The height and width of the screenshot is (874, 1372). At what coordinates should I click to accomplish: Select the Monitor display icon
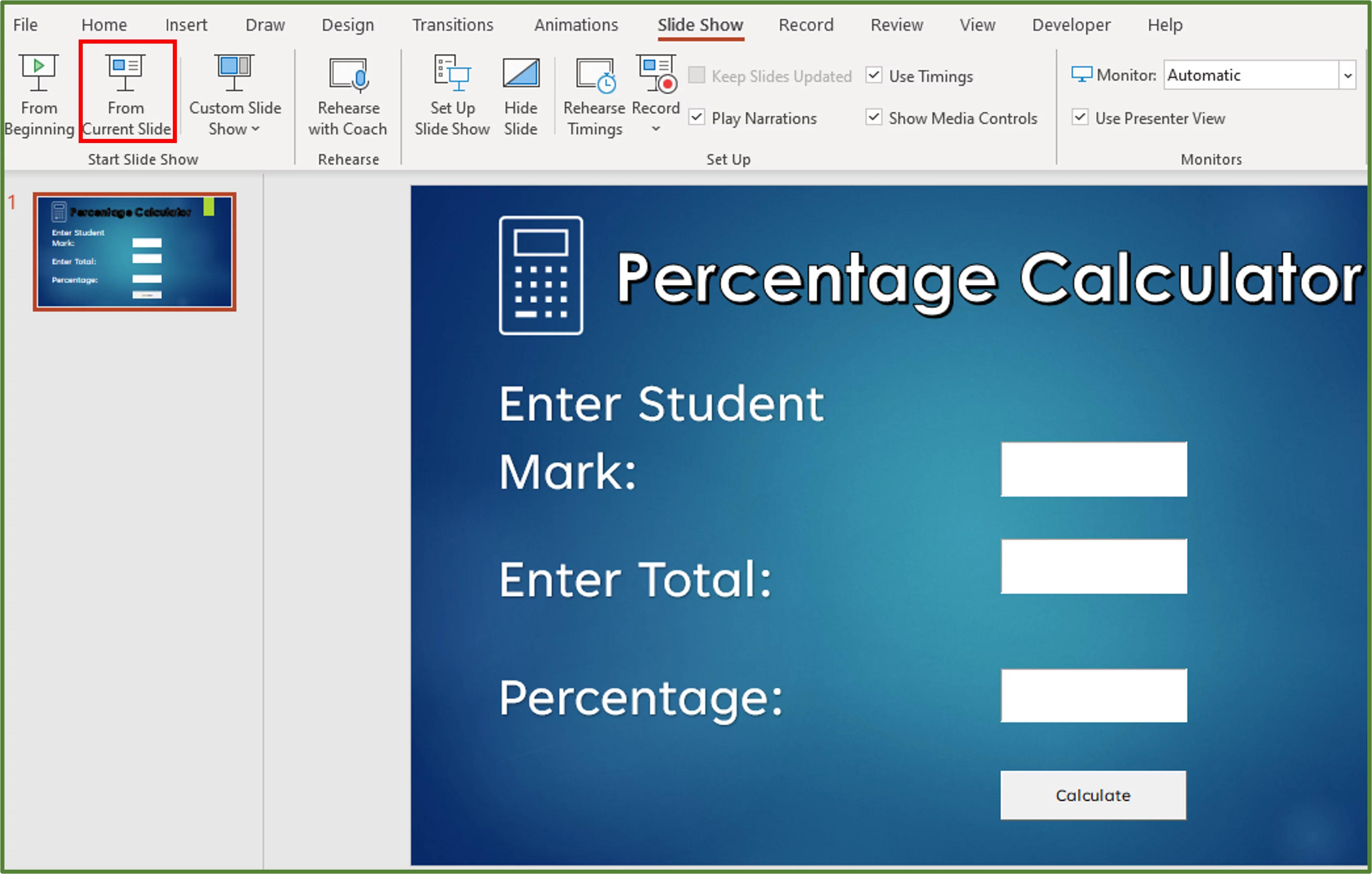(1082, 73)
